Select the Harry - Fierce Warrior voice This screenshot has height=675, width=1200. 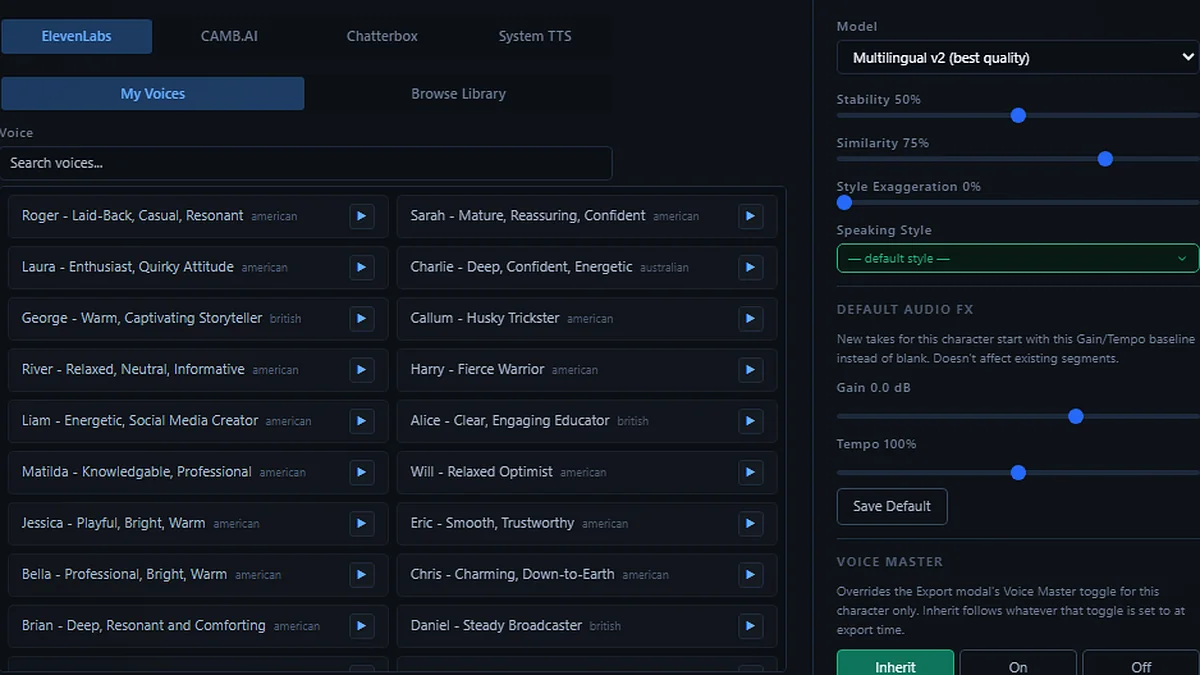click(587, 369)
